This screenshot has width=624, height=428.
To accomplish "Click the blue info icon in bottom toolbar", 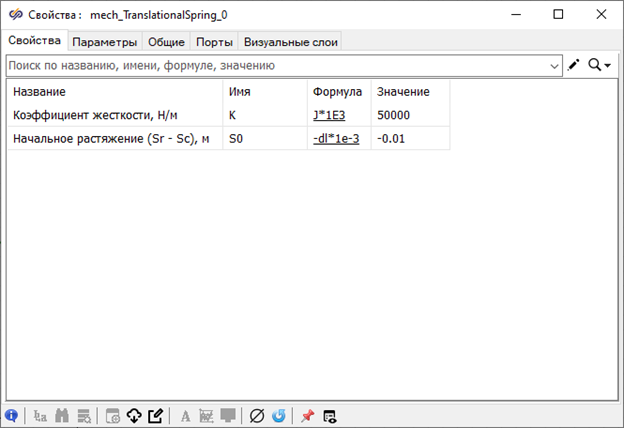I will (x=11, y=415).
